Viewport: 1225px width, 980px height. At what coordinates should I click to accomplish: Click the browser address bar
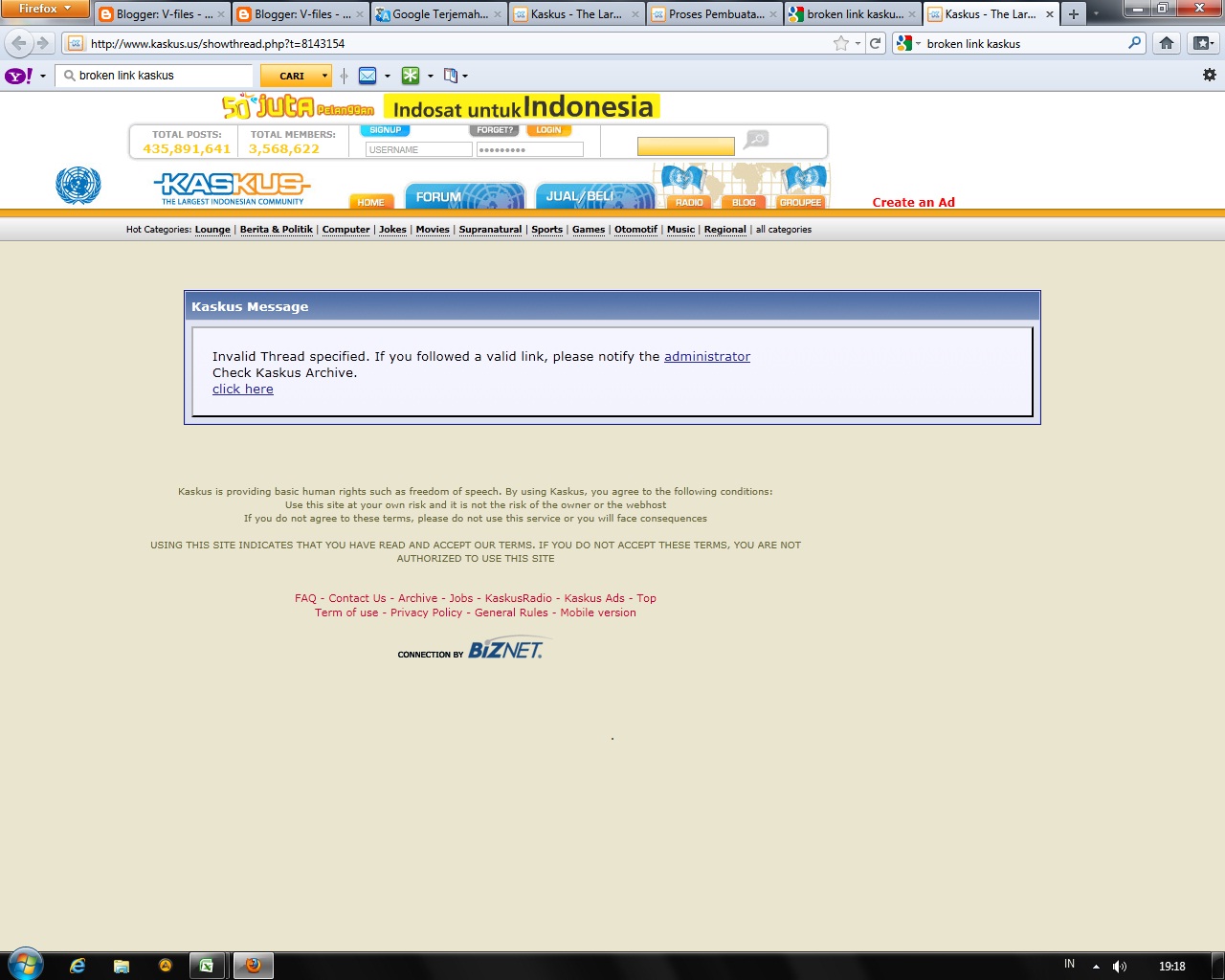click(x=459, y=43)
